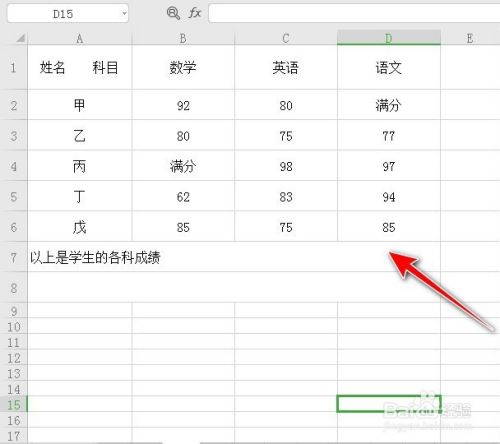Viewport: 500px width, 444px height.
Task: Select row 11 header
Action: click(14, 342)
